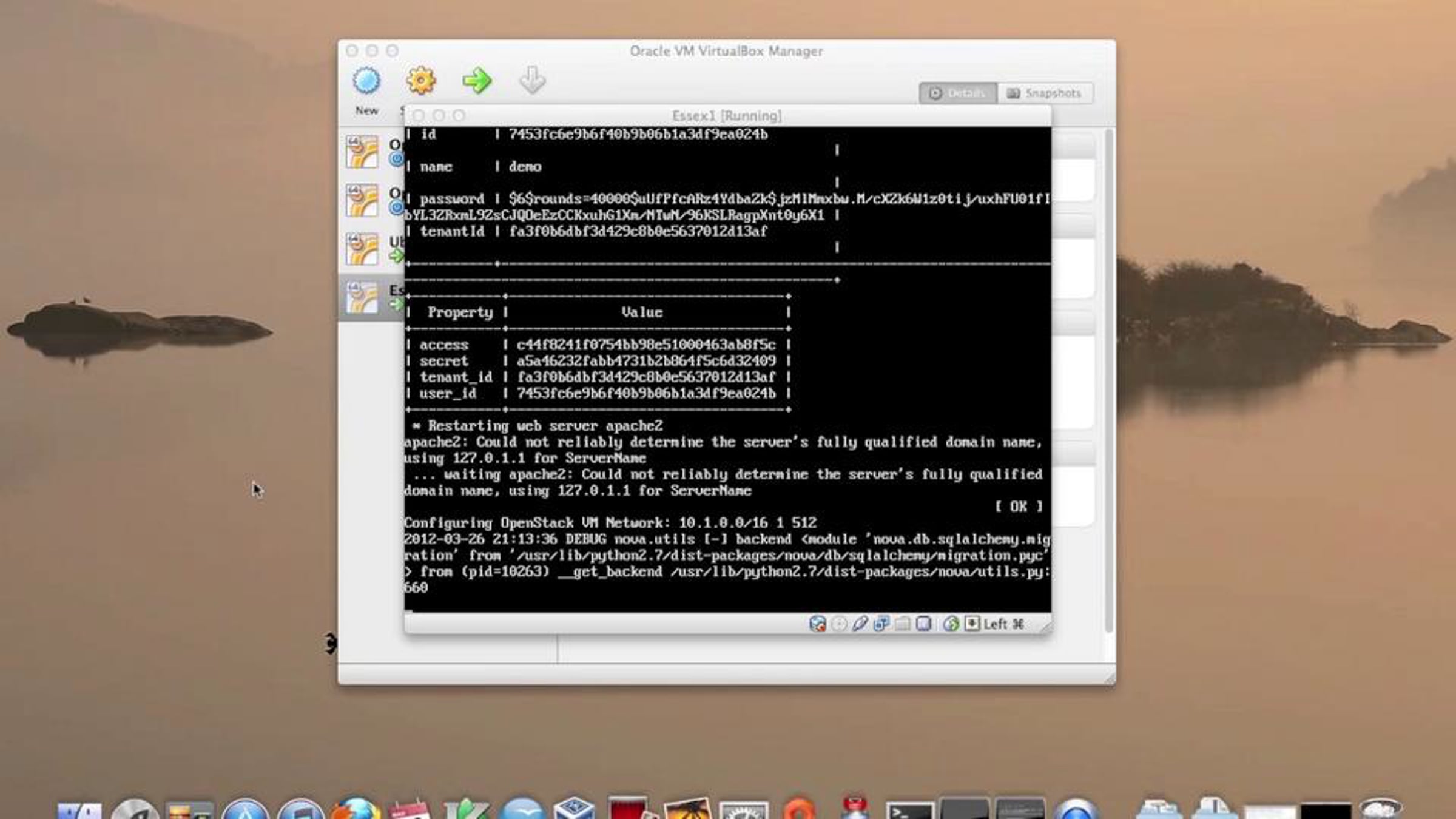Click the New virtual machine icon
The width and height of the screenshot is (1456, 819).
pyautogui.click(x=366, y=81)
